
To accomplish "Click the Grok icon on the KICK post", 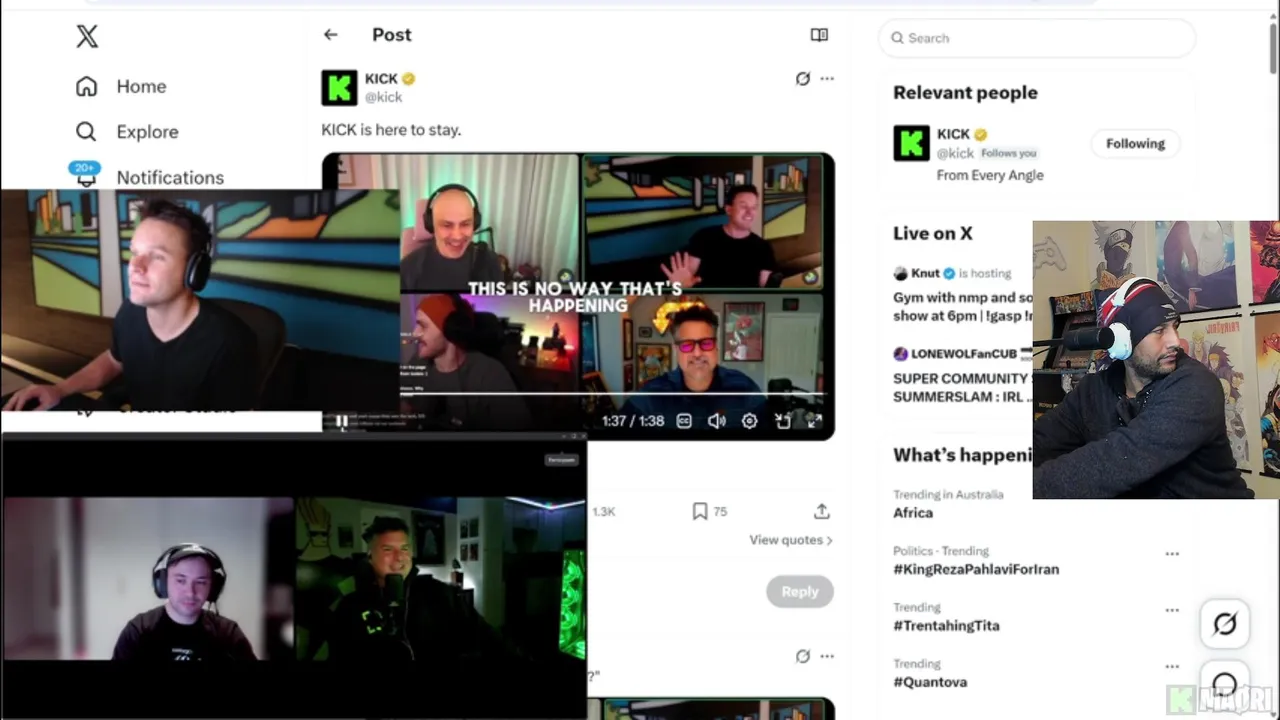I will pos(802,79).
